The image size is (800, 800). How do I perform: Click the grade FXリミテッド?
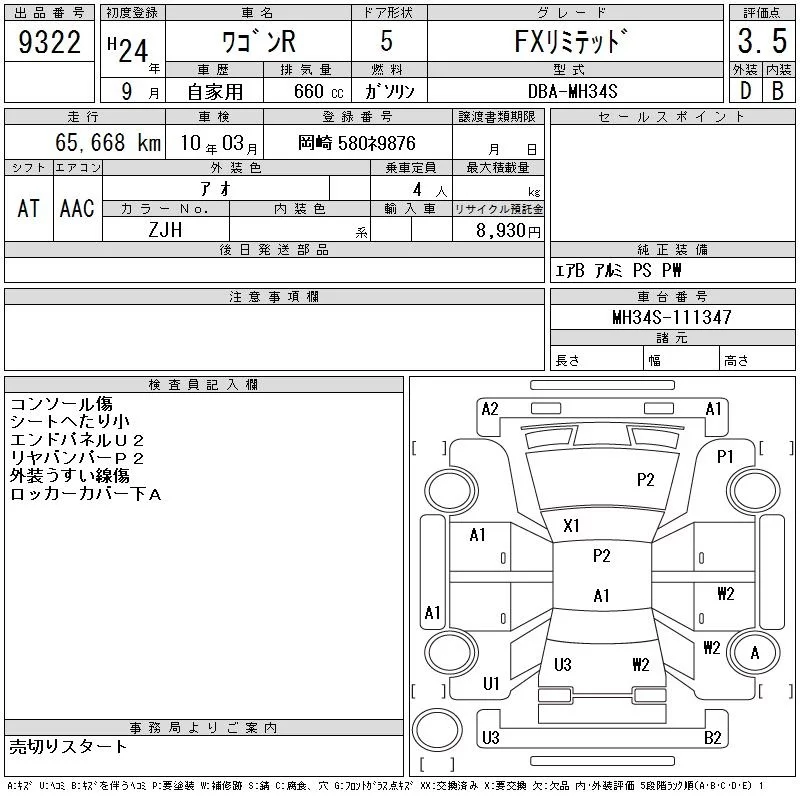pos(571,41)
